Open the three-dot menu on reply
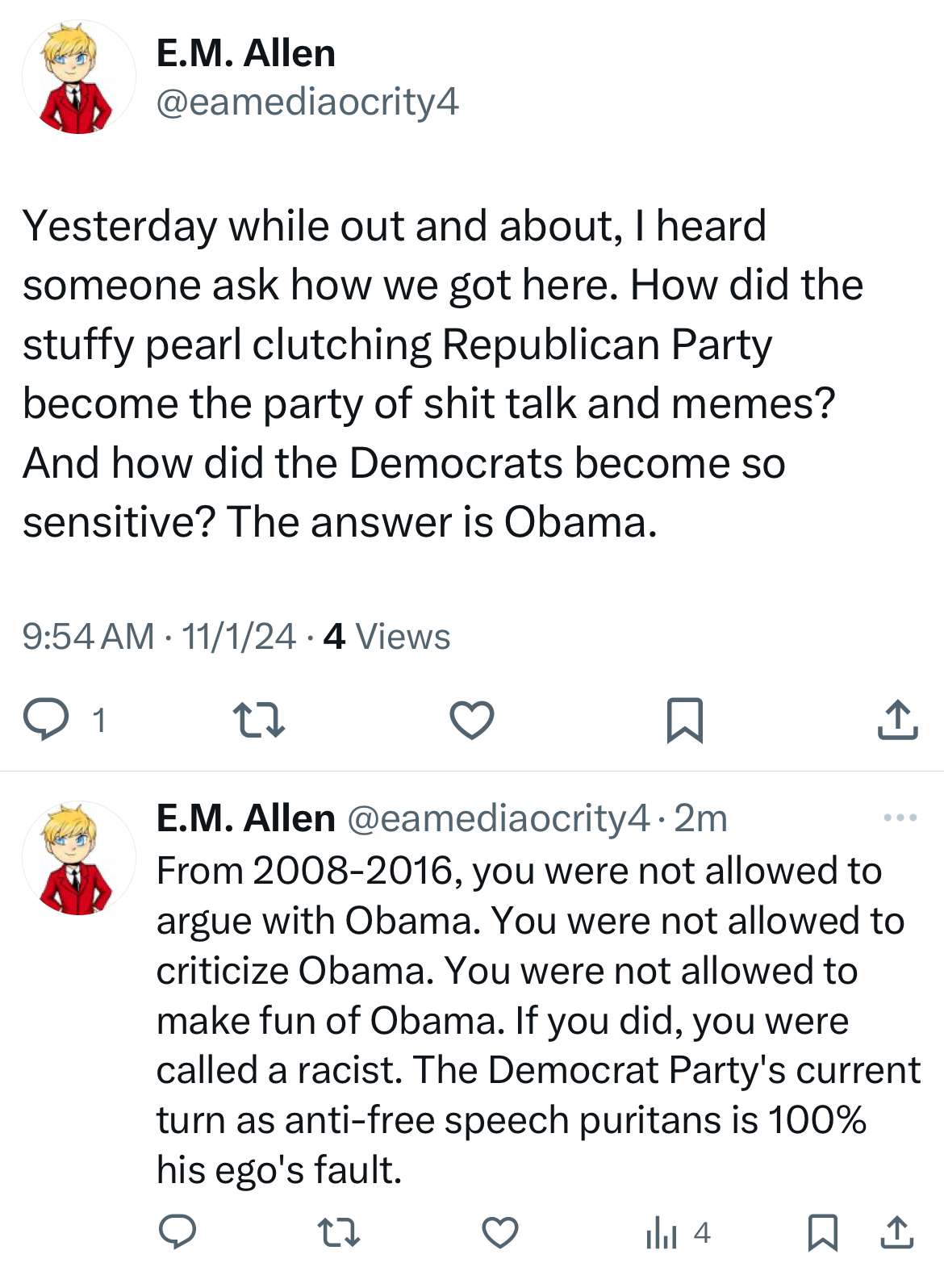The image size is (944, 1288). pyautogui.click(x=900, y=818)
